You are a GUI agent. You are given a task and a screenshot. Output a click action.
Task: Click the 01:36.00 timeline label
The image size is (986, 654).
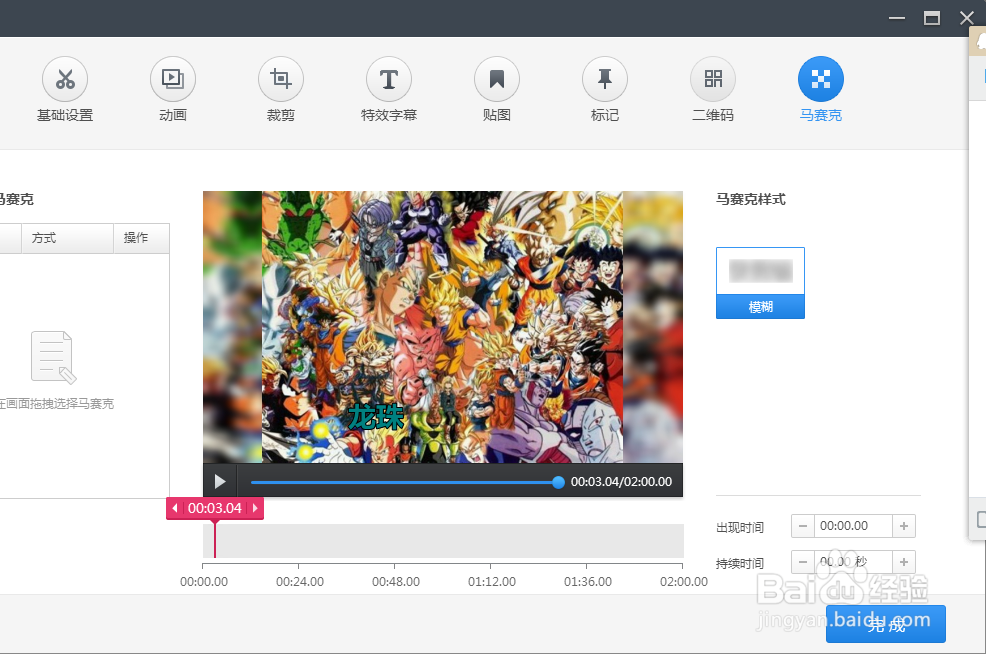588,582
